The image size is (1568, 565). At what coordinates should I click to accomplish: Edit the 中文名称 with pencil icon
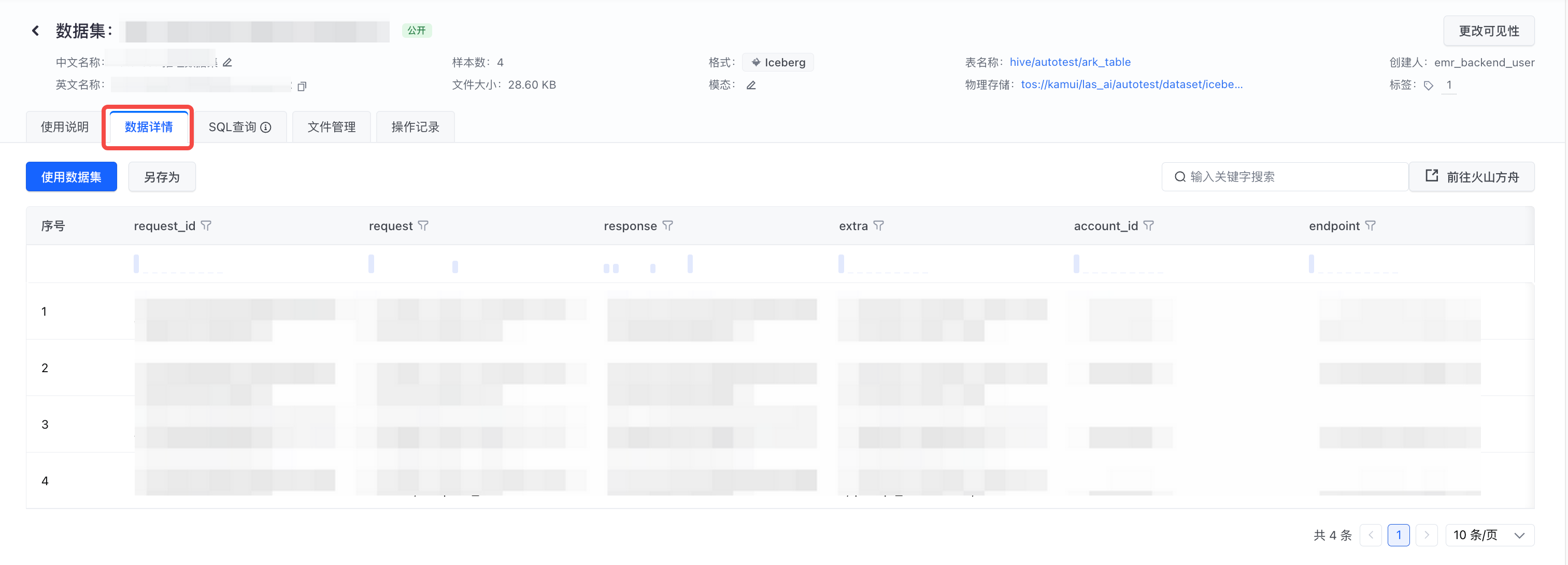(227, 63)
